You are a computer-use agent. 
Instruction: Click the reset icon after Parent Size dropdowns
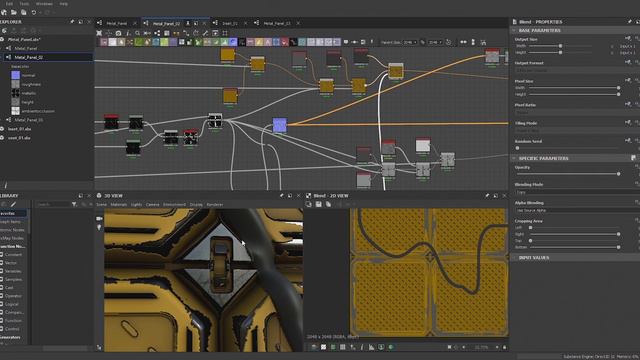(x=449, y=42)
